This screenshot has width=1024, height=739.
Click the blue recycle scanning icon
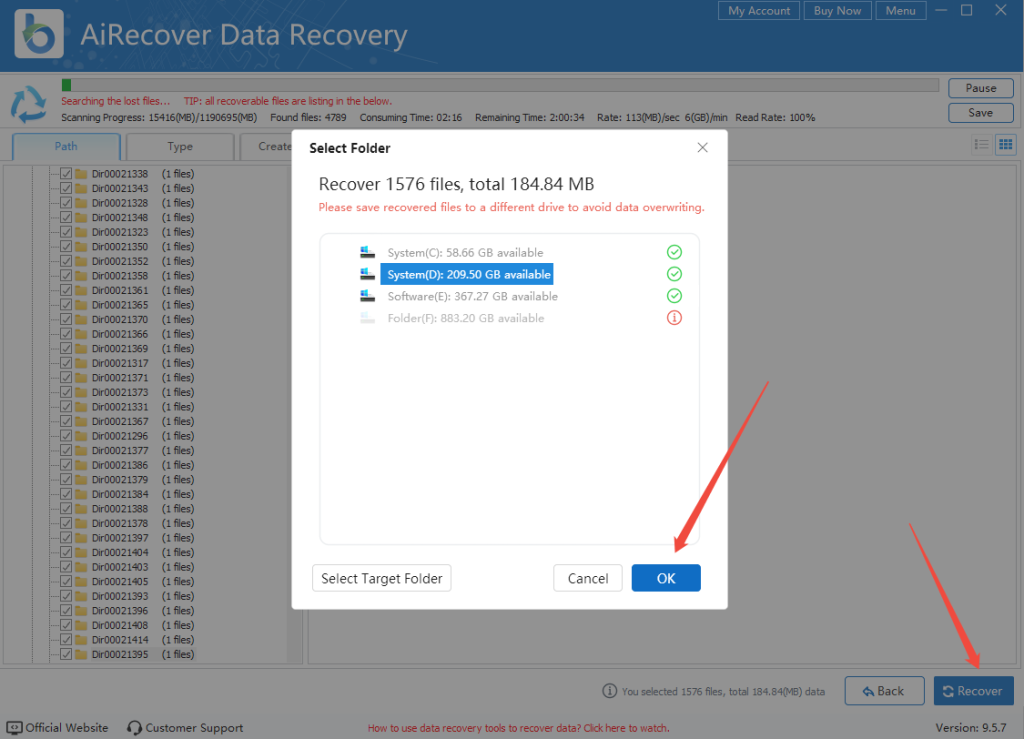coord(28,104)
